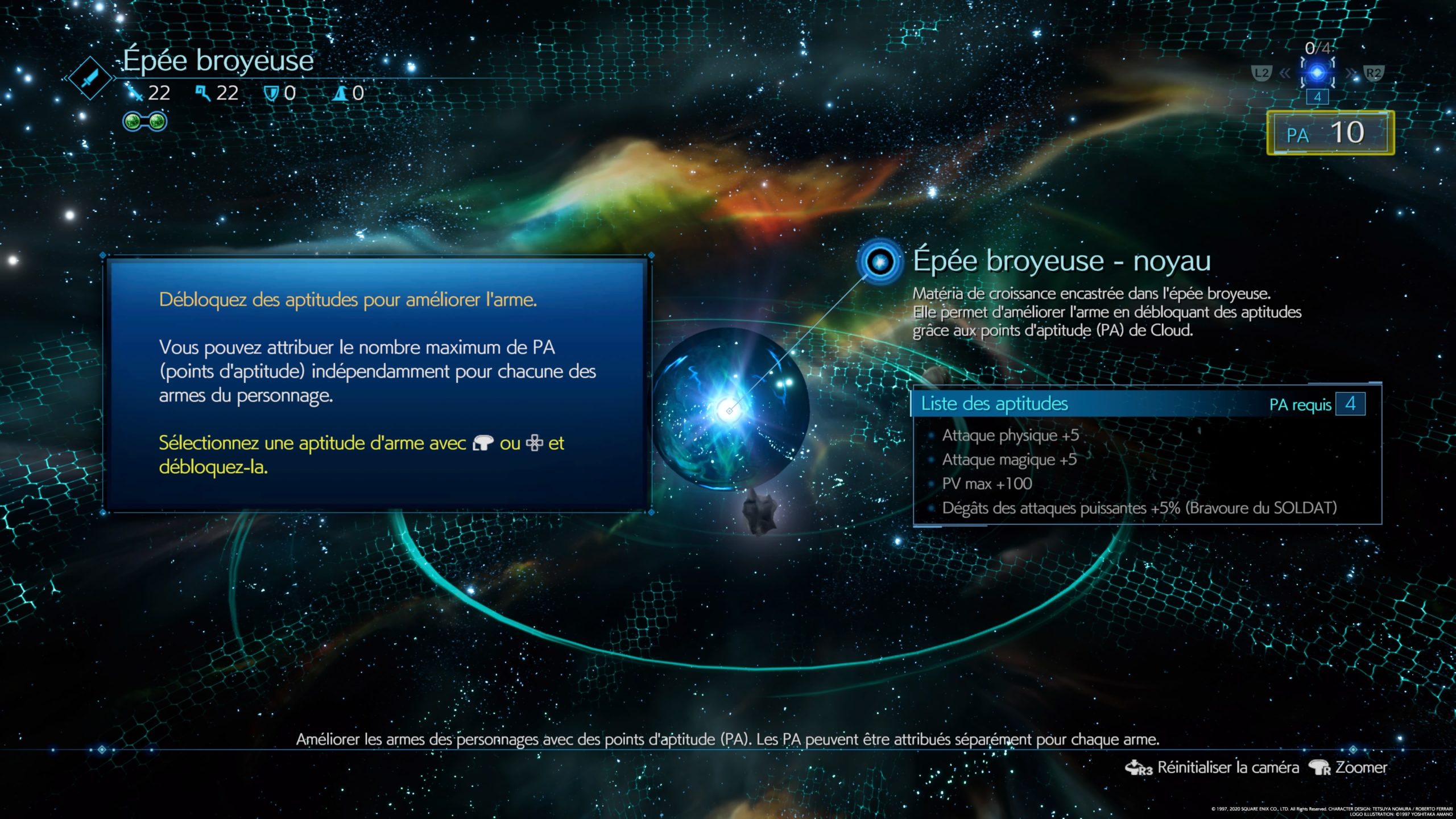Click the Débloquez des aptitudes tutorial heading
1456x819 pixels.
(x=348, y=300)
